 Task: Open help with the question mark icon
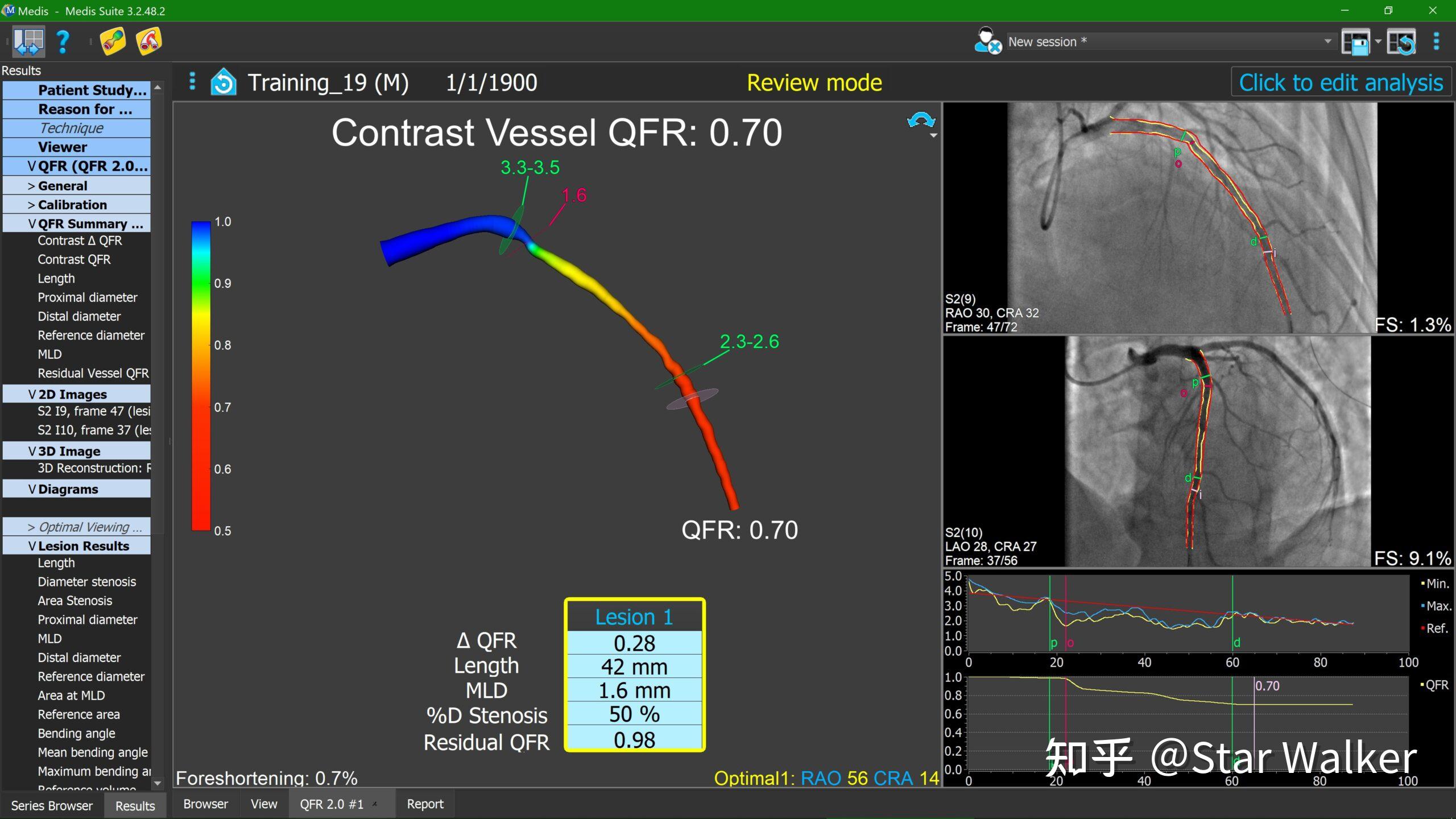coord(63,42)
